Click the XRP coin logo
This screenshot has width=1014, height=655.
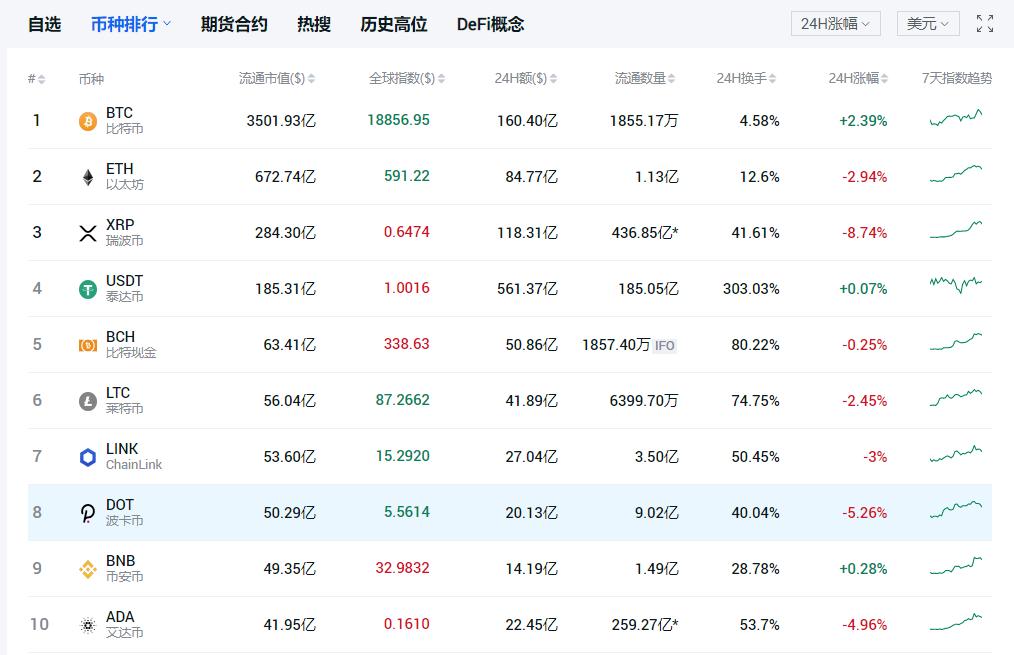point(88,233)
